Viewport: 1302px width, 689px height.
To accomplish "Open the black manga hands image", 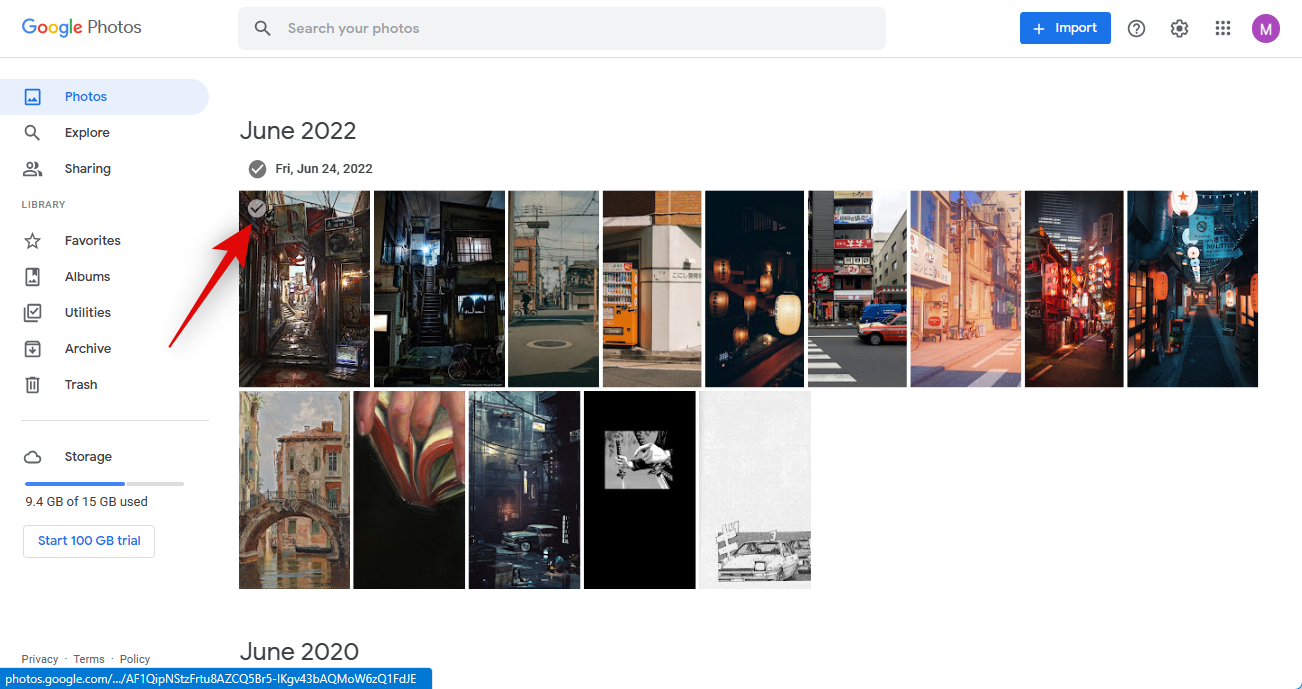I will 639,490.
